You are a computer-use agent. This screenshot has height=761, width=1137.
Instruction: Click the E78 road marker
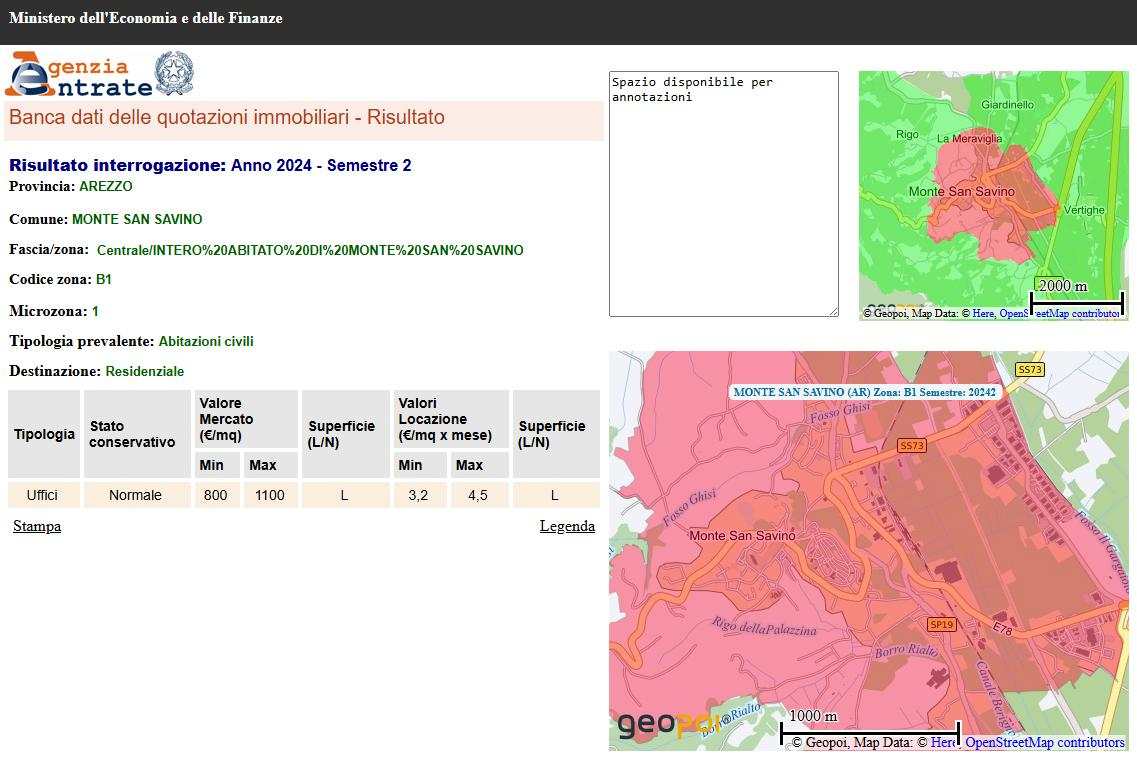pos(1002,627)
